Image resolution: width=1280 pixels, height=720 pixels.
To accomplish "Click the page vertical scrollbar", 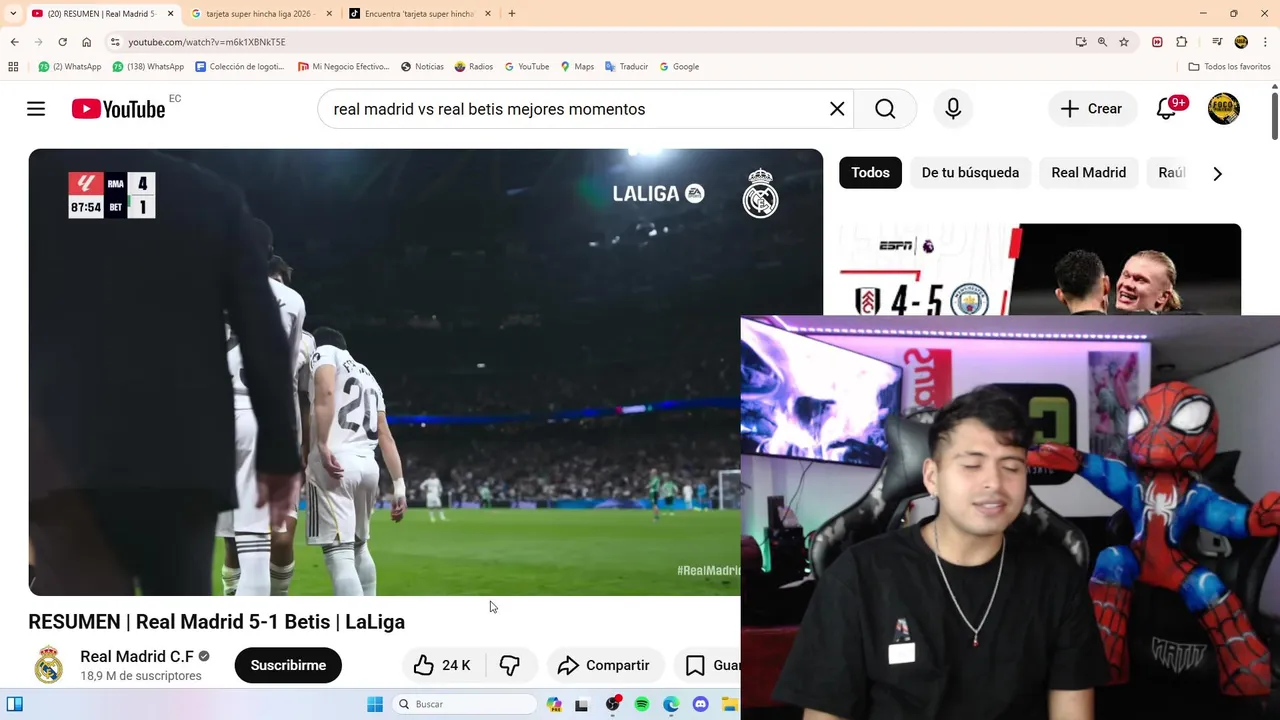I will [x=1275, y=115].
